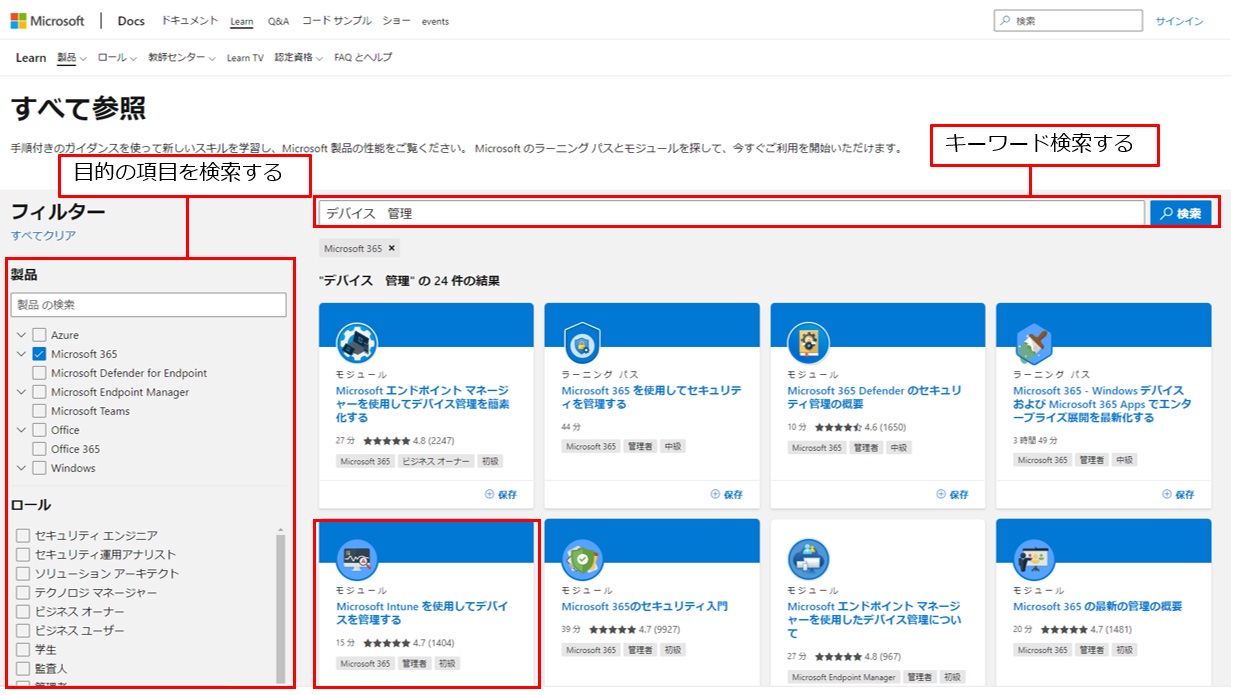The image size is (1233, 695).
Task: Click the 製品 の検索 filter field
Action: click(148, 304)
